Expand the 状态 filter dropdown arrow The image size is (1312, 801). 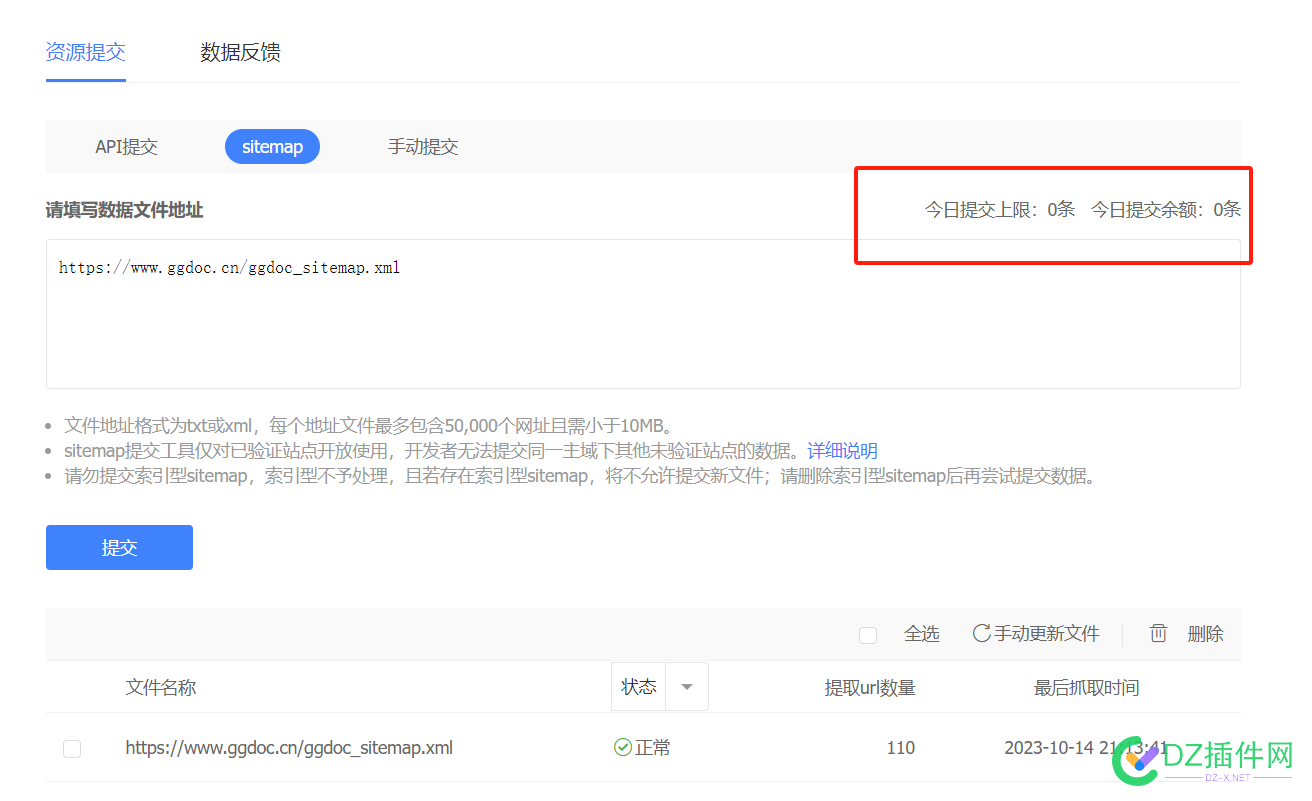[686, 687]
